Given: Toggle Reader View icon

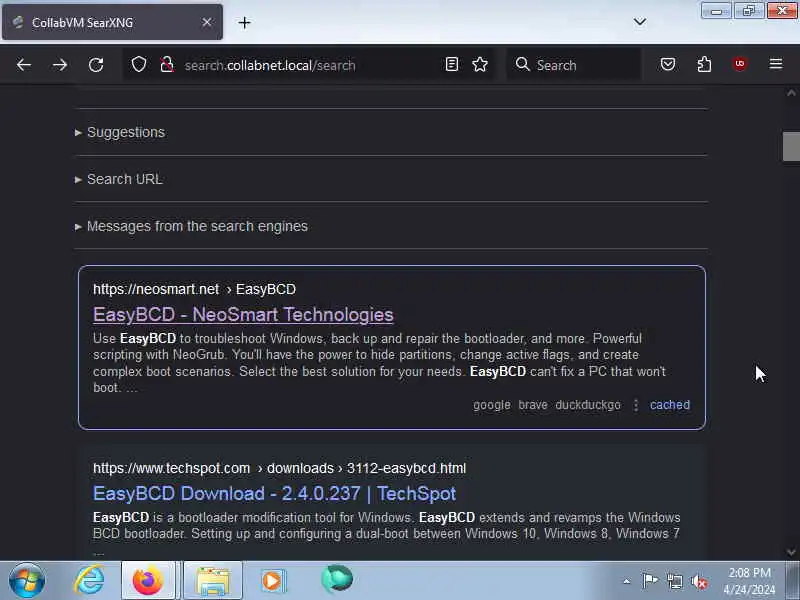Looking at the screenshot, I should pos(452,64).
